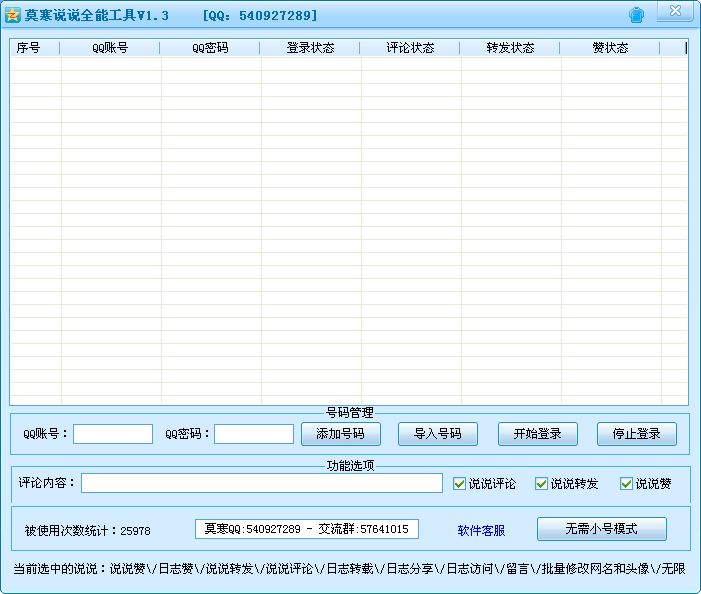Image resolution: width=701 pixels, height=594 pixels.
Task: Click the 添加号码 button
Action: click(341, 434)
